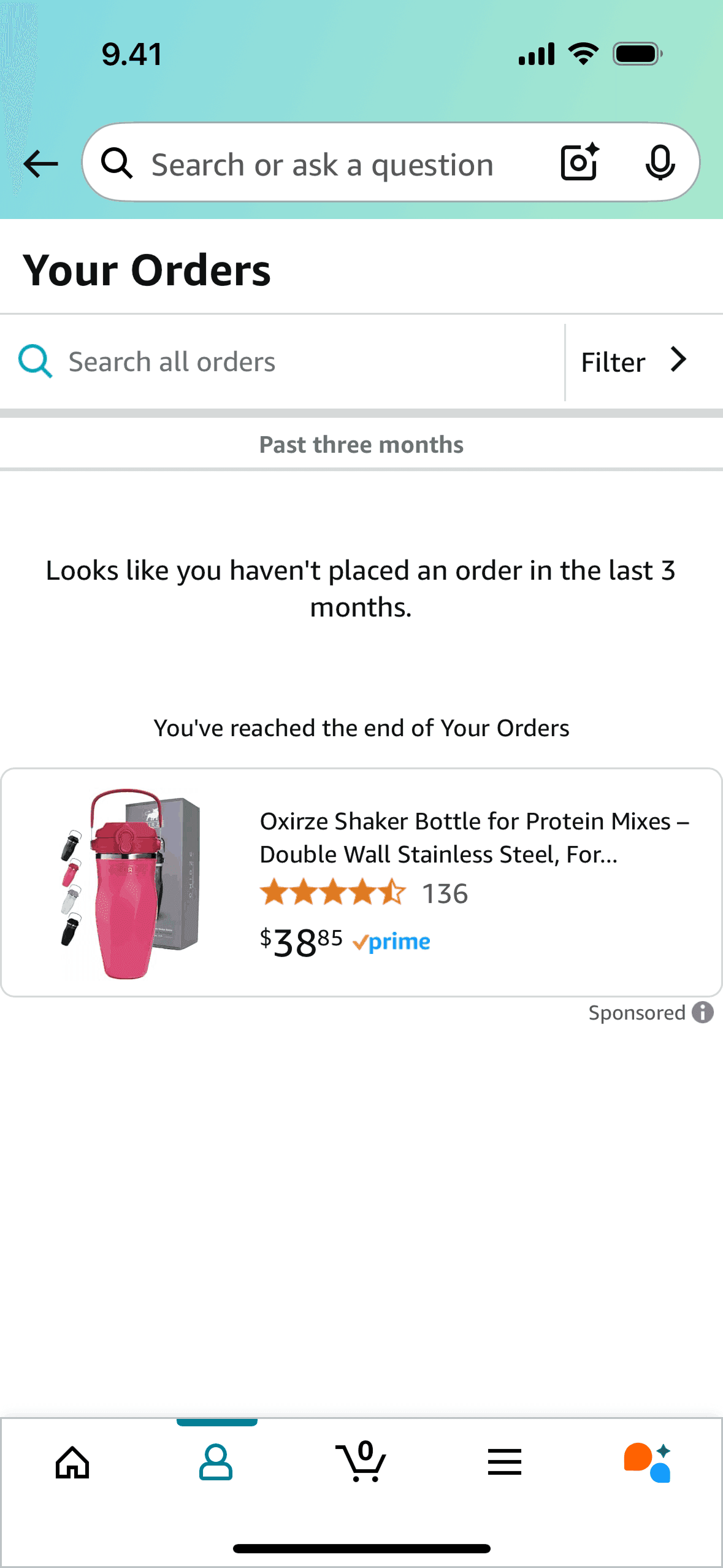Switch to the Past three months section
Viewport: 723px width, 1568px height.
tap(361, 444)
